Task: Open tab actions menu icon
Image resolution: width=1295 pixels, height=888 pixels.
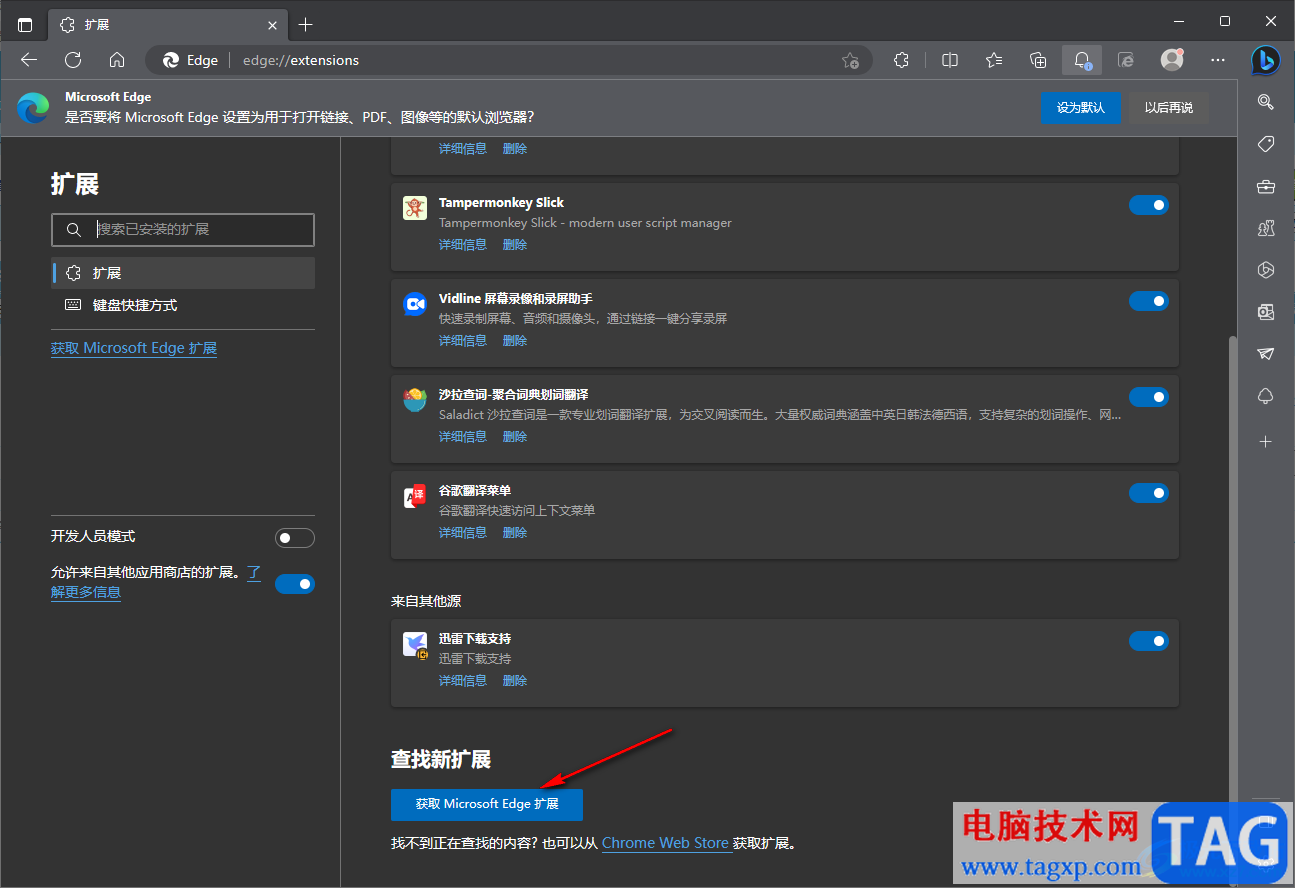Action: [25, 24]
